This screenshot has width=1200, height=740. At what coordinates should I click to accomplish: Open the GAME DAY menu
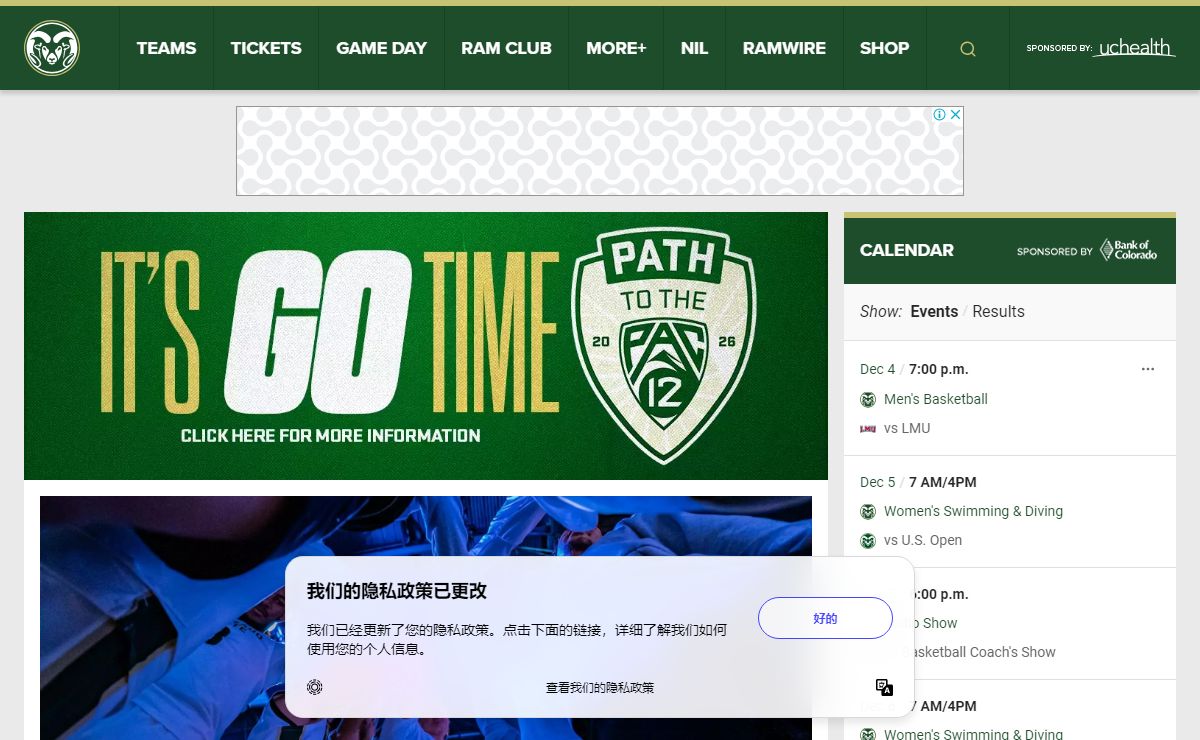pyautogui.click(x=381, y=48)
